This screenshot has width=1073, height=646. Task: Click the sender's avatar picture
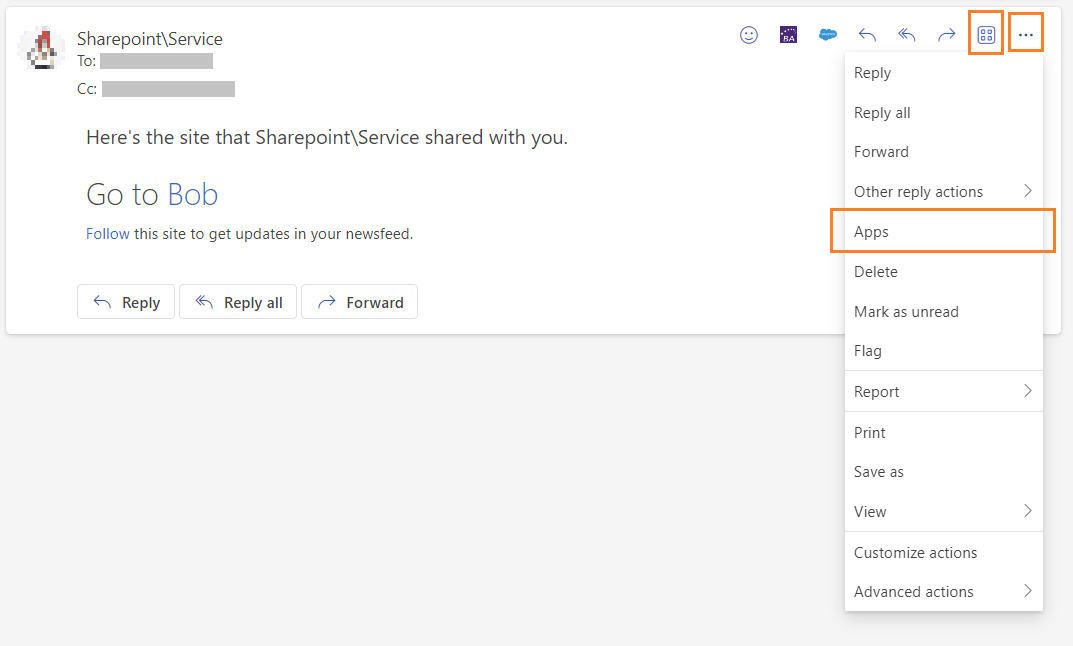[41, 48]
